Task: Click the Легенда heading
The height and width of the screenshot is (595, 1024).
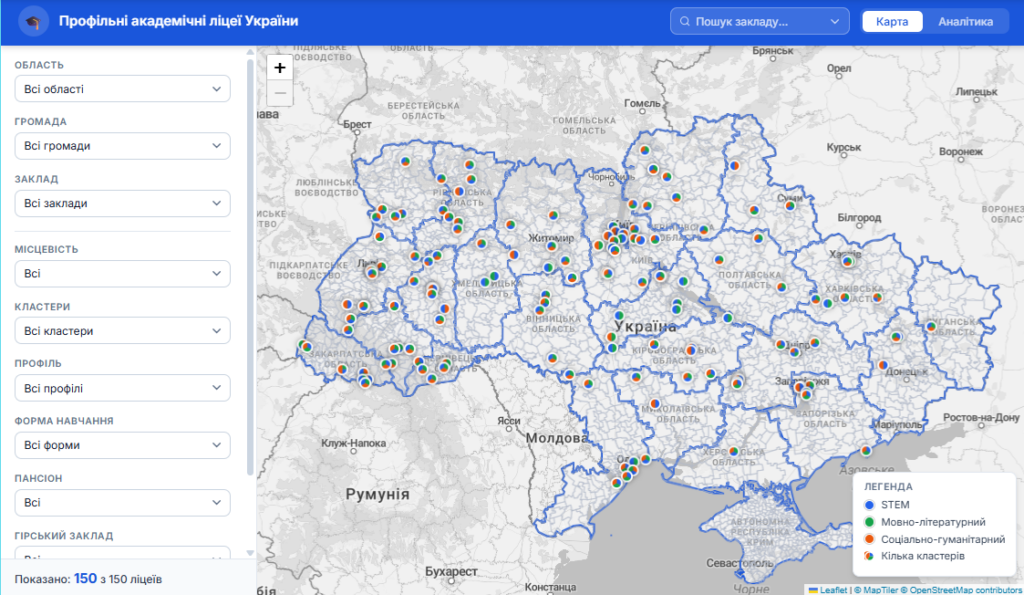Action: pos(888,487)
